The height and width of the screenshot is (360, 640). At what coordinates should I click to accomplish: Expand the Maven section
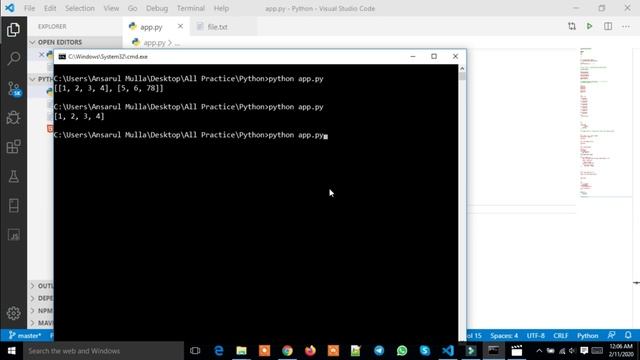pyautogui.click(x=41, y=323)
